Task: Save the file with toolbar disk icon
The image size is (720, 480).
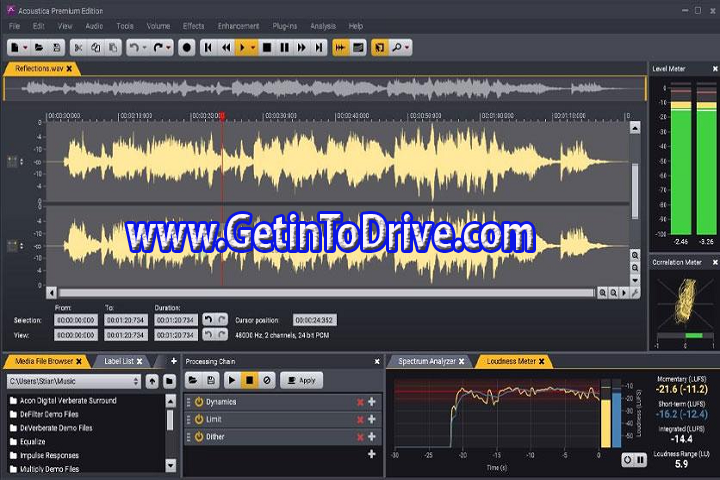Action: [56, 47]
